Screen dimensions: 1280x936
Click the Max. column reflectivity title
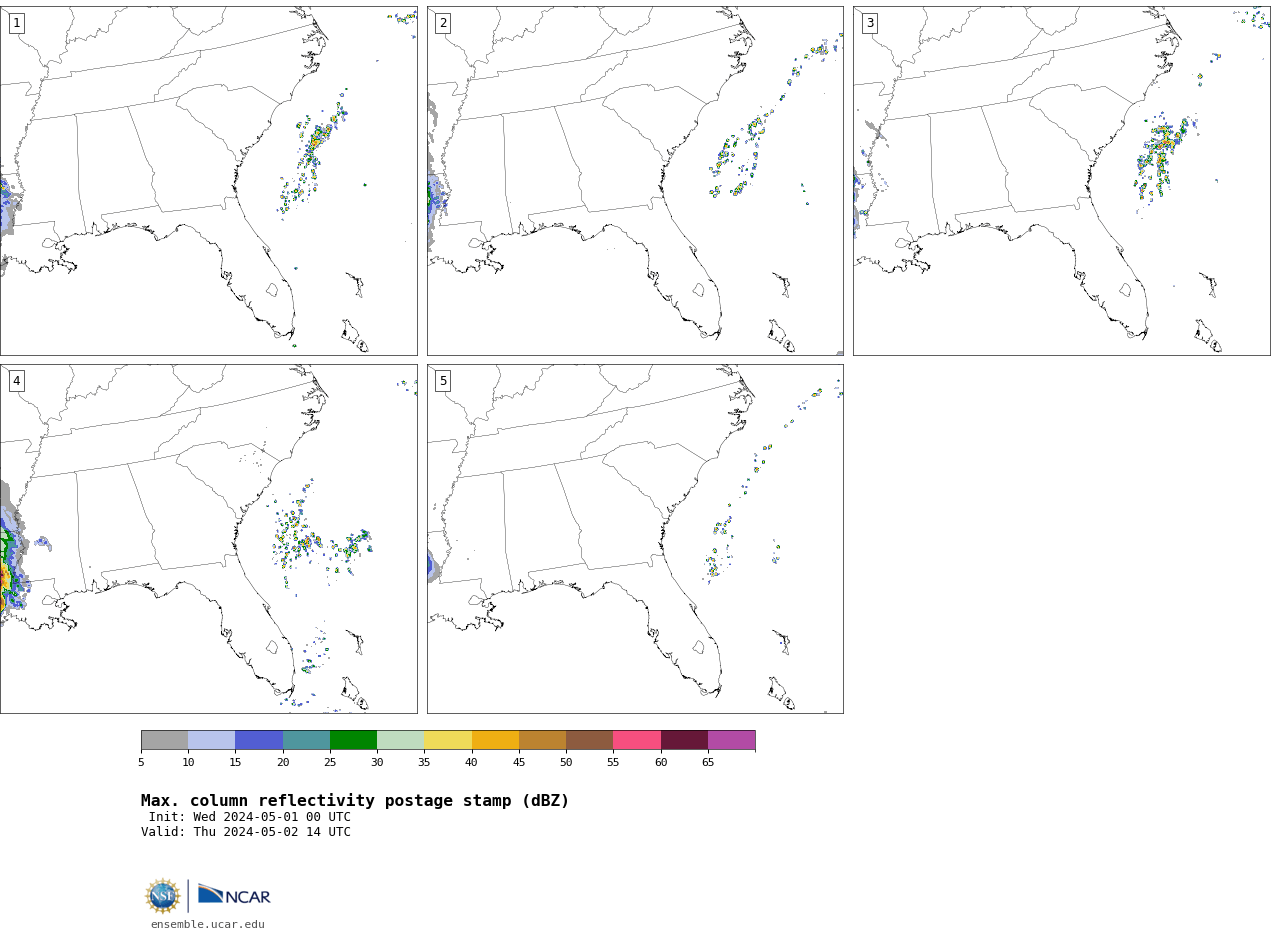point(355,801)
